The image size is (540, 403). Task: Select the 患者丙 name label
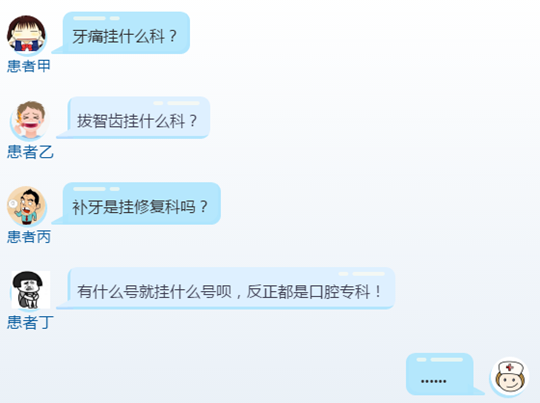(29, 237)
